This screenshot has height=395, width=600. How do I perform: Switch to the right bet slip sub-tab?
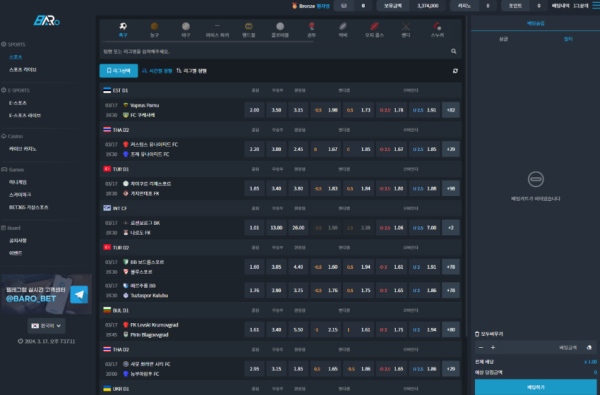568,39
